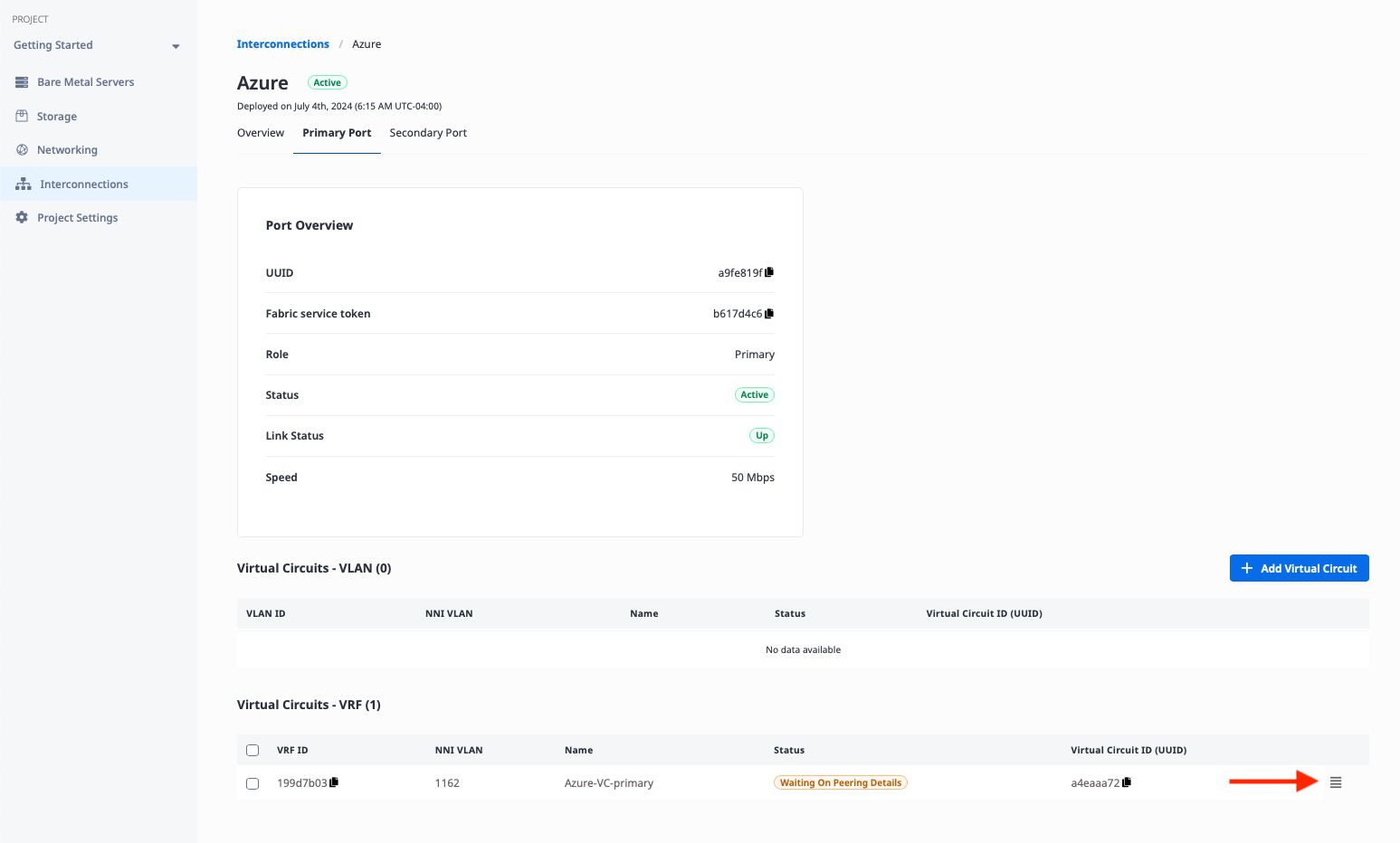Click the Link Status label
Screen dimensions: 1400x843
[295, 436]
